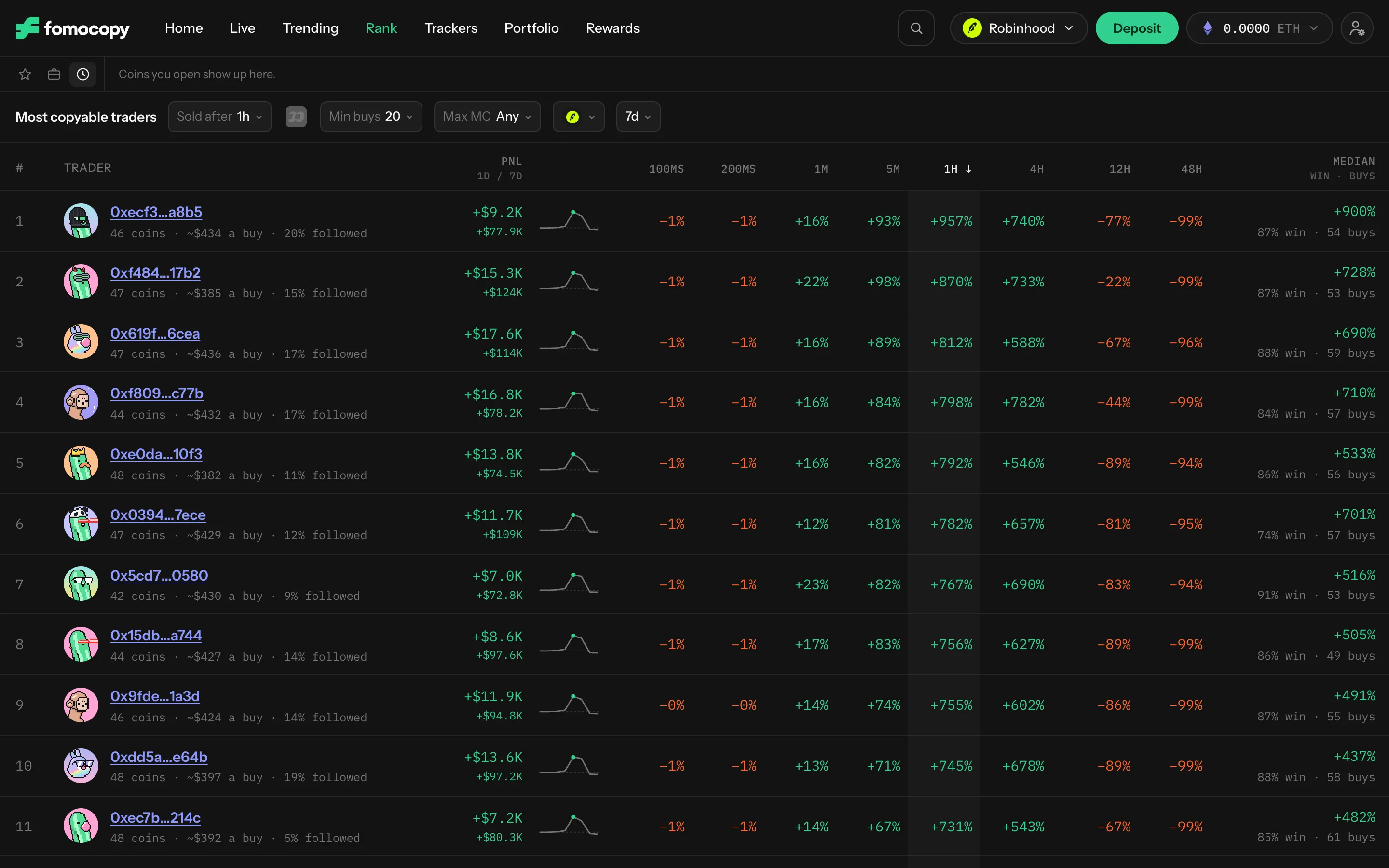Viewport: 1389px width, 868px height.
Task: Click the avatar of trader 0xf809...c77b
Action: point(81,403)
